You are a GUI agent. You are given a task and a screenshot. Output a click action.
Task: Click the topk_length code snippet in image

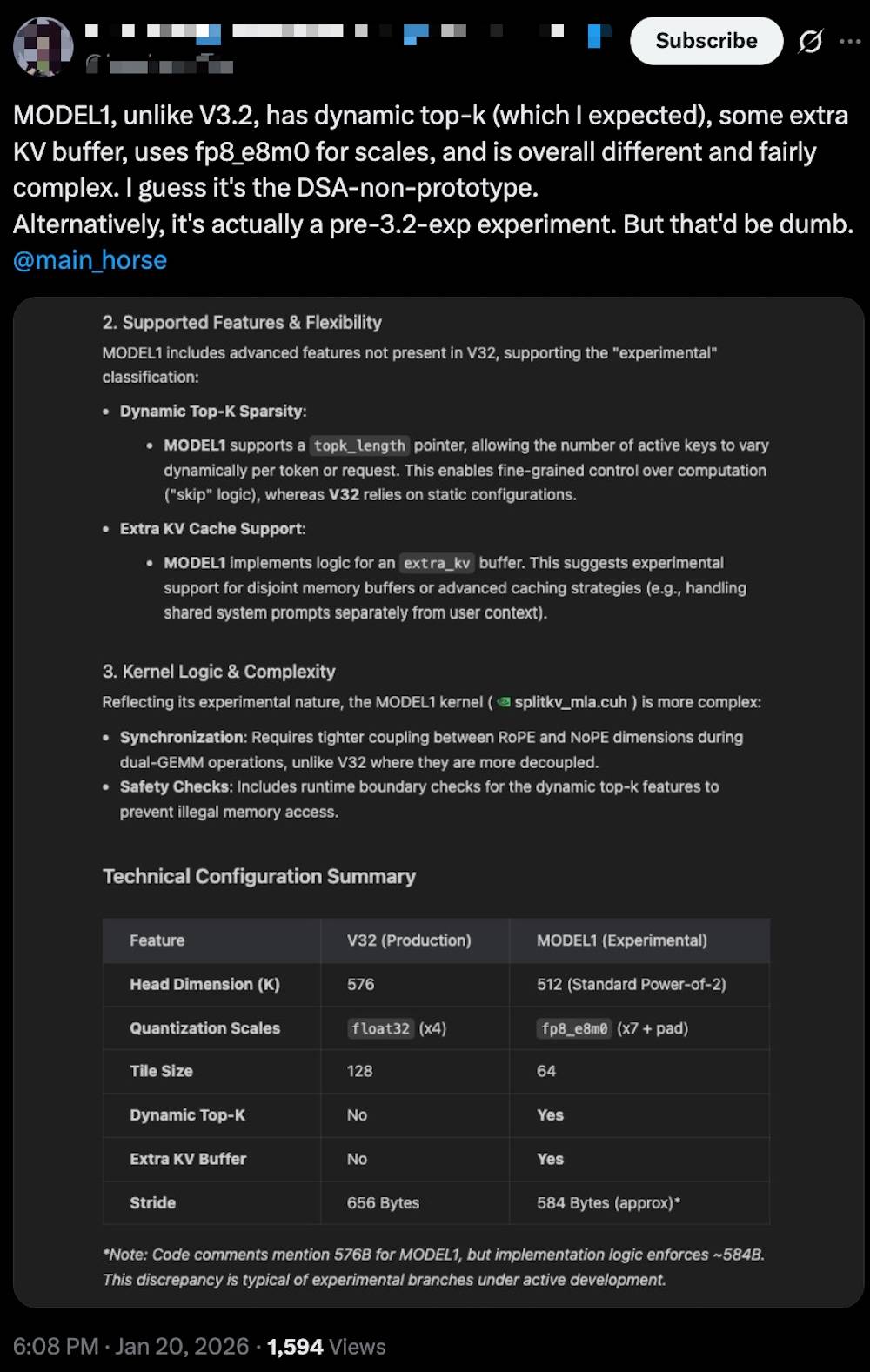pyautogui.click(x=358, y=445)
